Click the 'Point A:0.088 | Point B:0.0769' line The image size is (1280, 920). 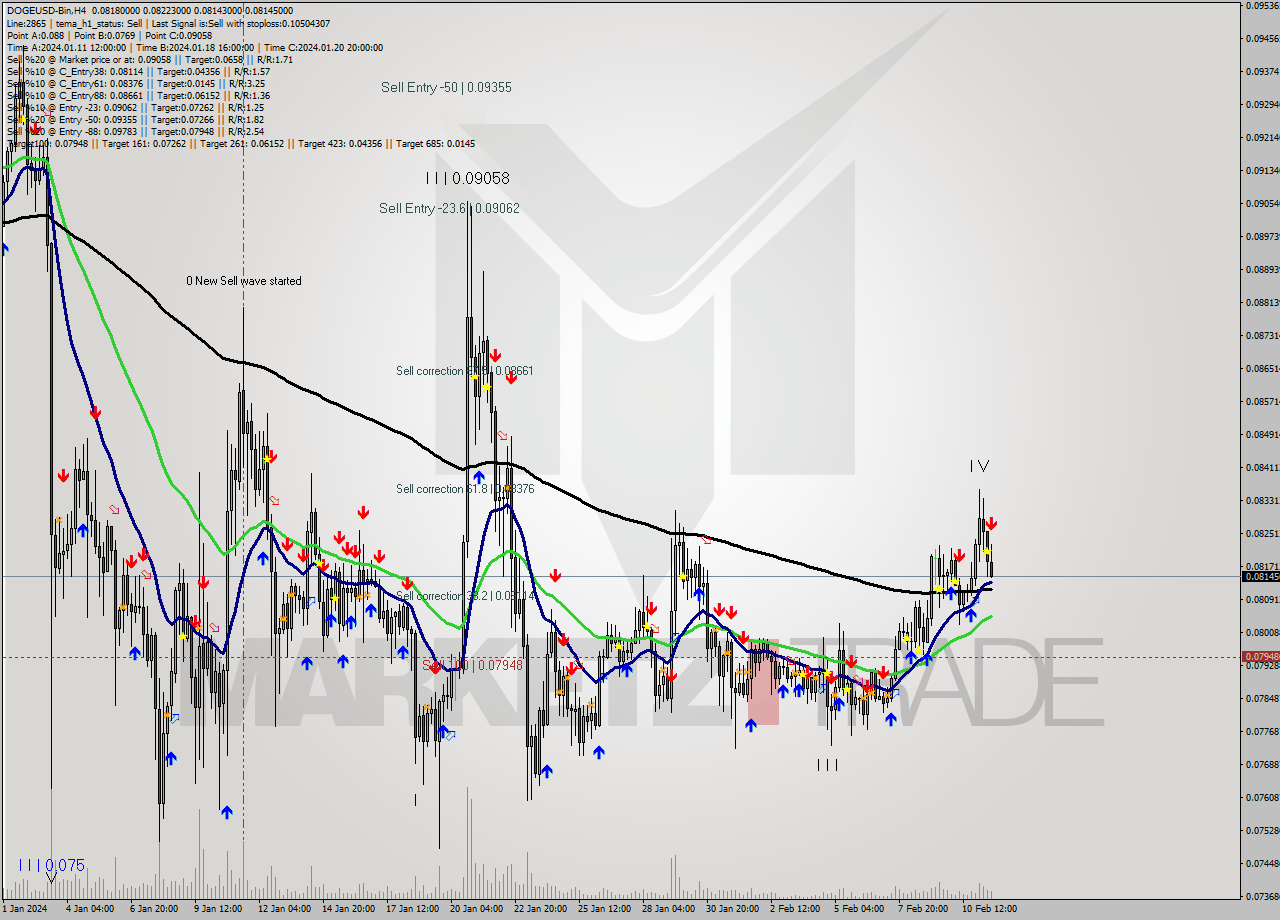(110, 35)
